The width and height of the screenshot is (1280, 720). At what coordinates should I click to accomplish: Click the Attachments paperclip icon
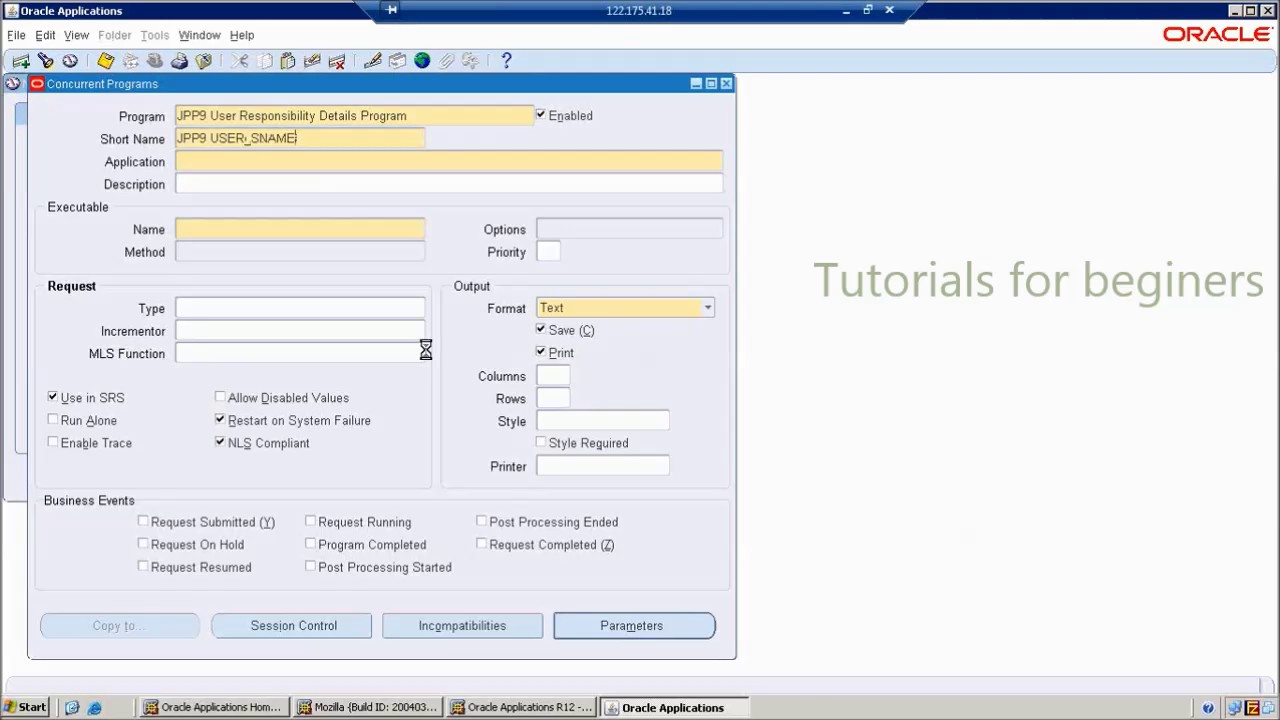446,61
